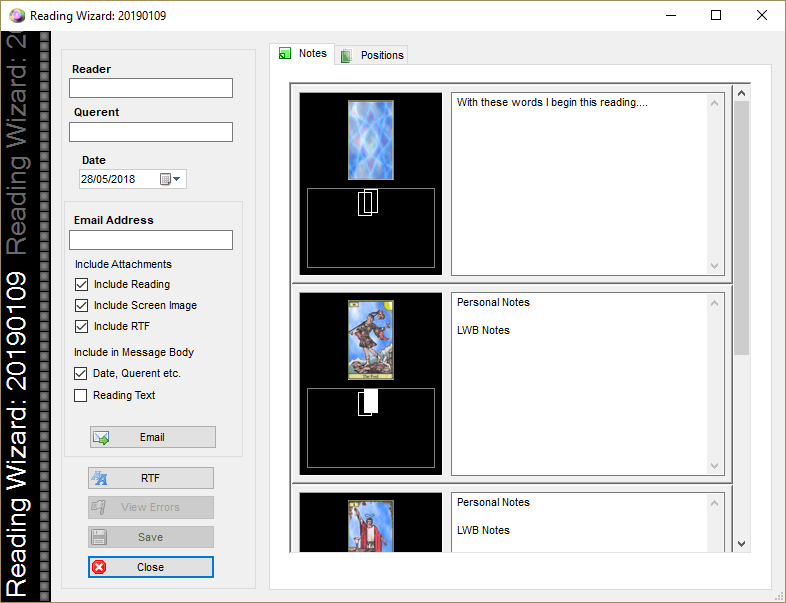The width and height of the screenshot is (786, 603).
Task: Click down arrow in opening words text box
Action: 715,266
